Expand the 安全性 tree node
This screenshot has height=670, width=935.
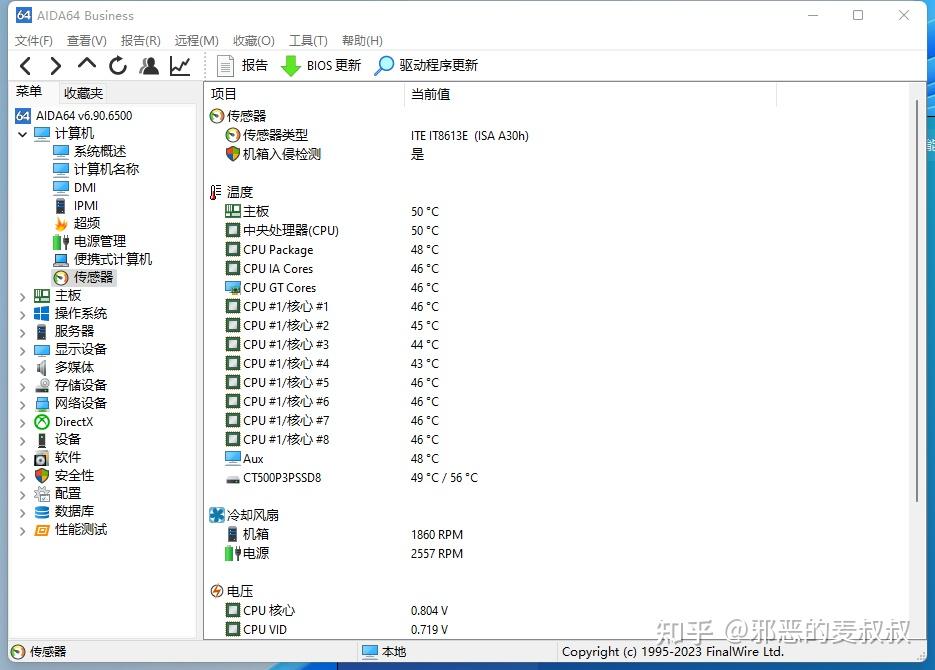click(x=23, y=476)
